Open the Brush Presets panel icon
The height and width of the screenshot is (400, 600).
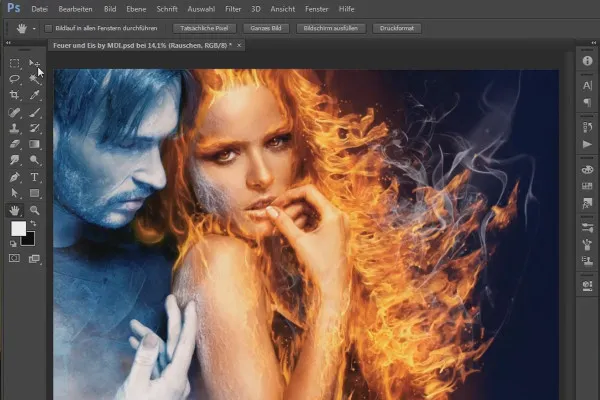point(587,228)
